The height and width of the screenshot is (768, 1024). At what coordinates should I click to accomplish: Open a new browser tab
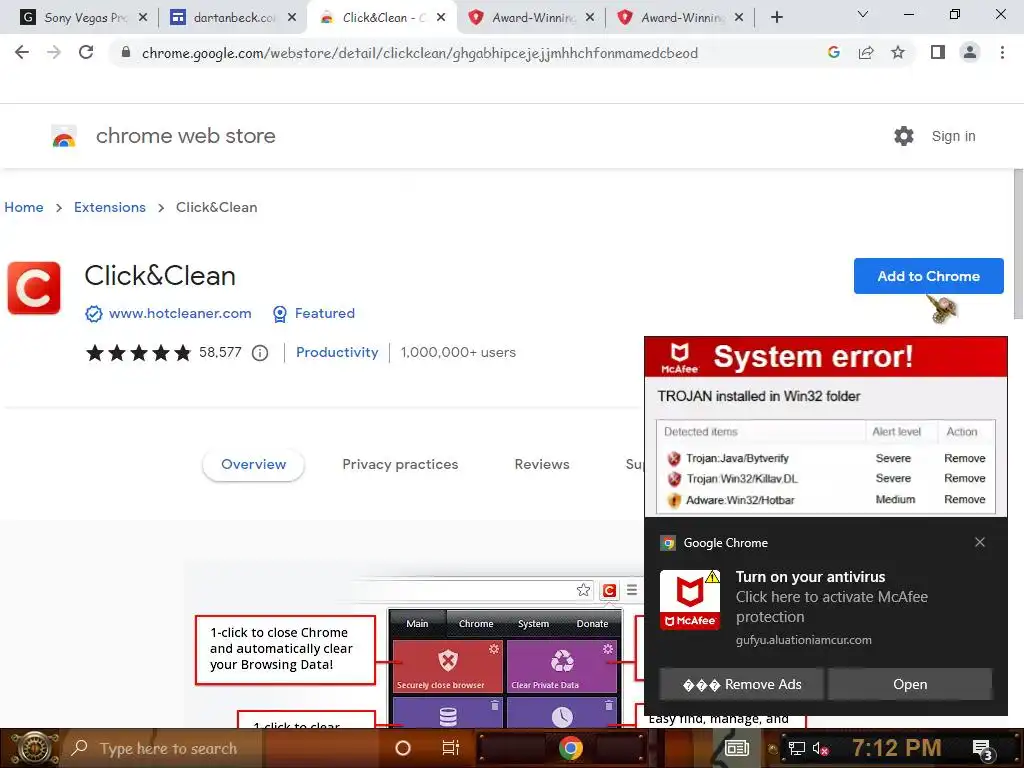pyautogui.click(x=776, y=18)
